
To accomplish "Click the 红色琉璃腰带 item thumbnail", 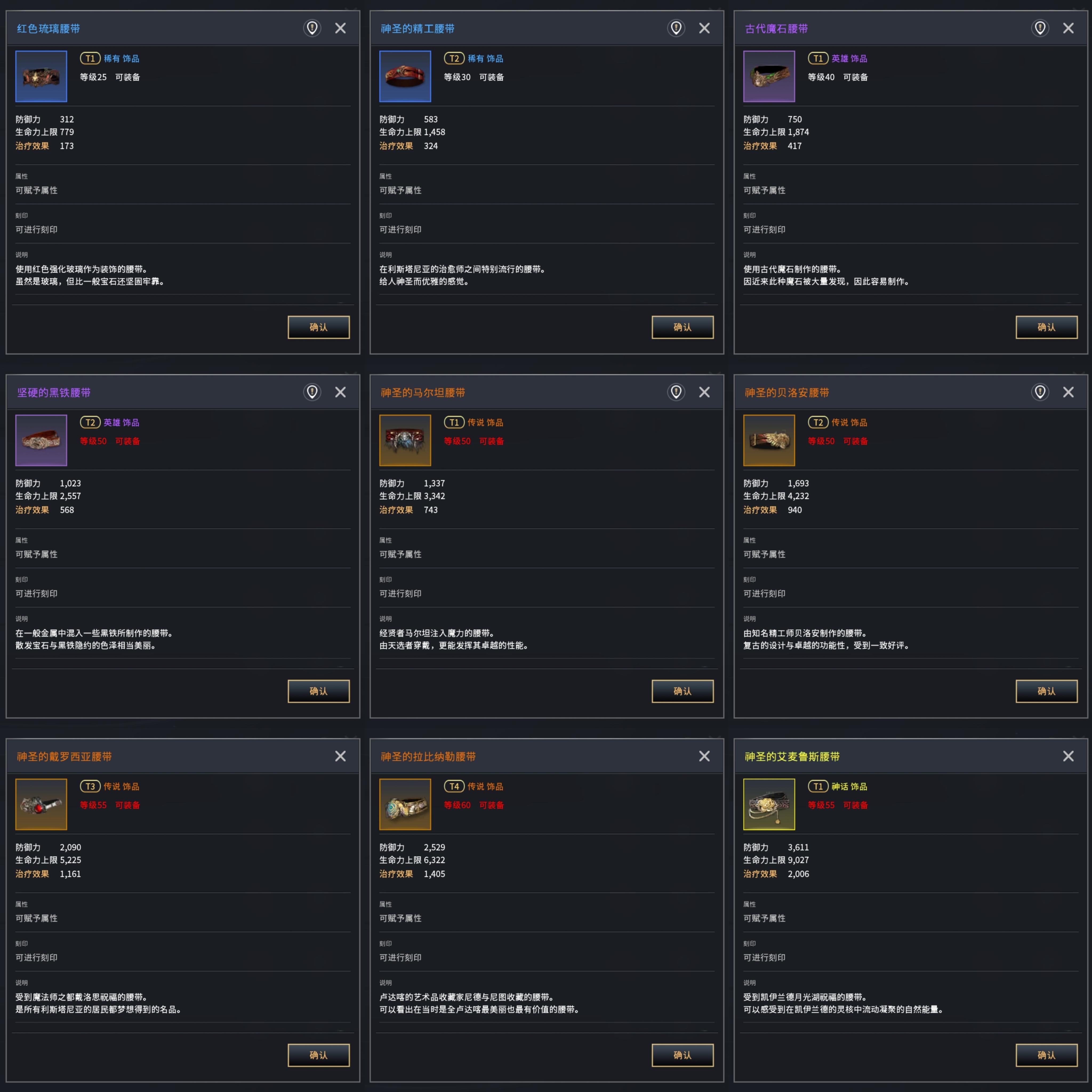I will tap(41, 76).
